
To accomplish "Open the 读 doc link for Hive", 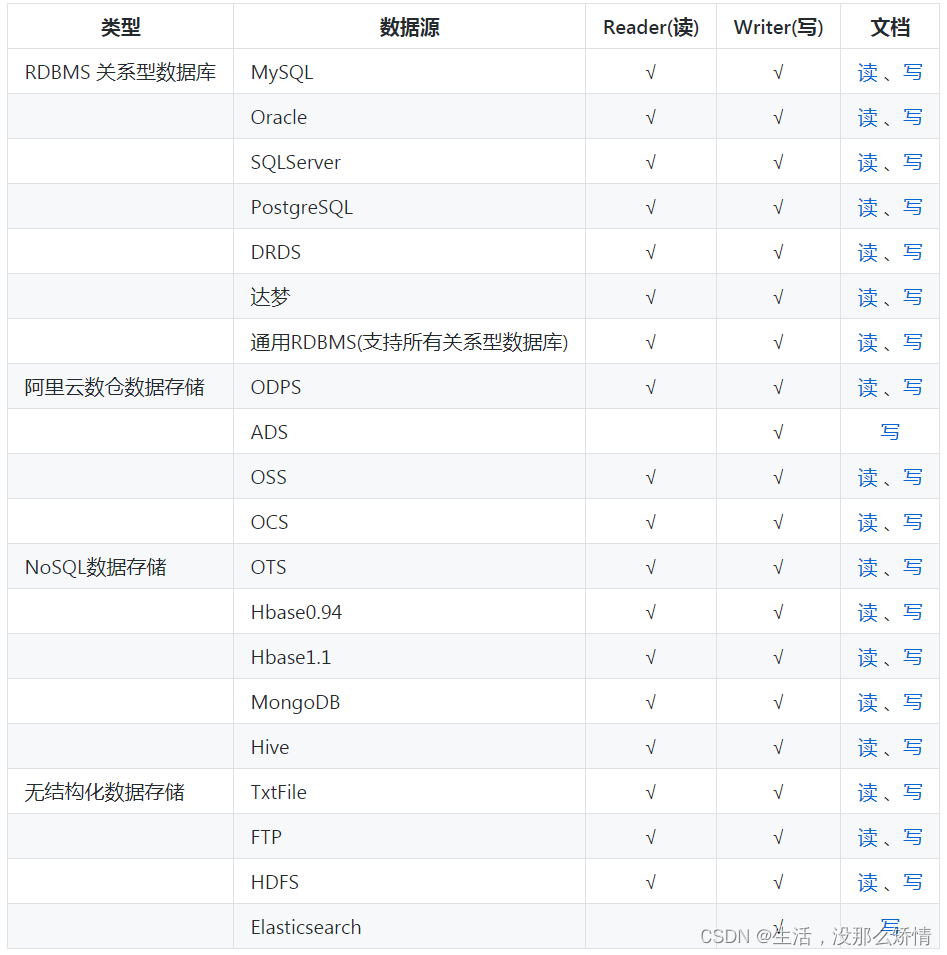I will point(868,747).
